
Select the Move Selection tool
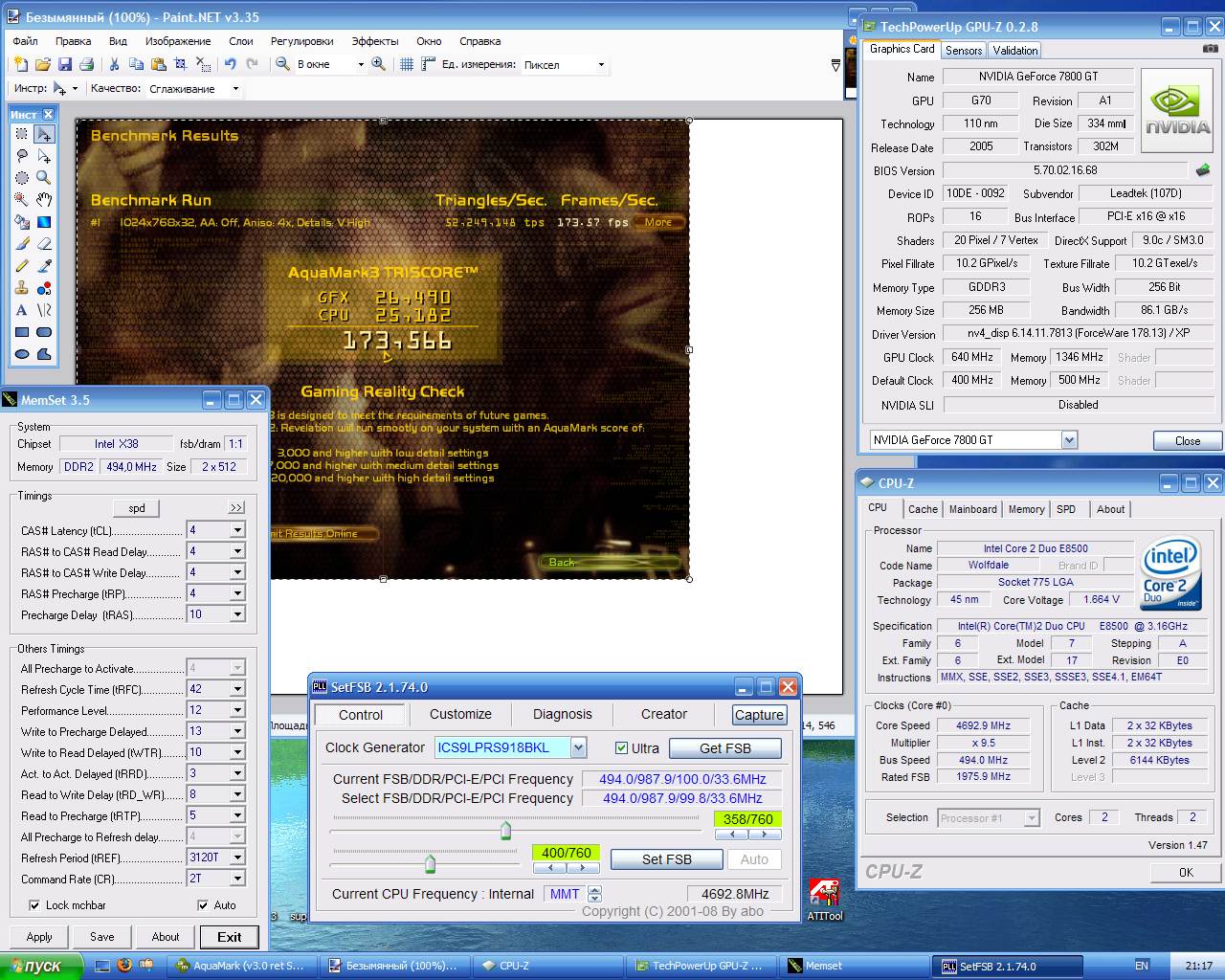(x=44, y=156)
